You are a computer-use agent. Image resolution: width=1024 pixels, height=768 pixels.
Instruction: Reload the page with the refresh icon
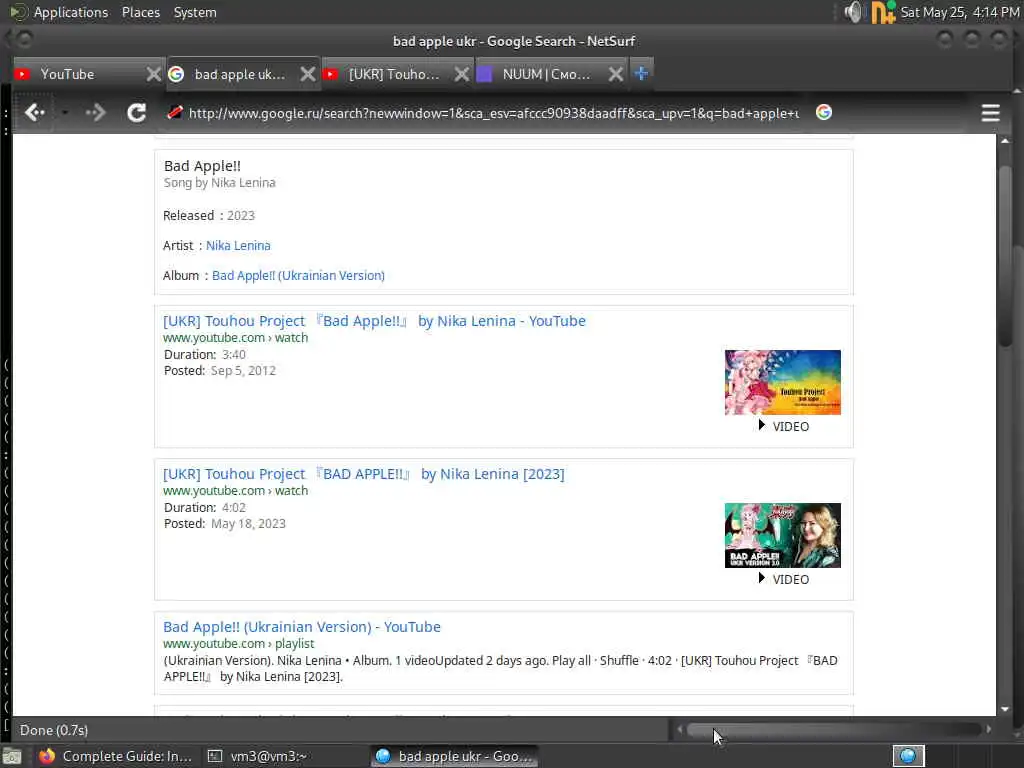click(136, 113)
